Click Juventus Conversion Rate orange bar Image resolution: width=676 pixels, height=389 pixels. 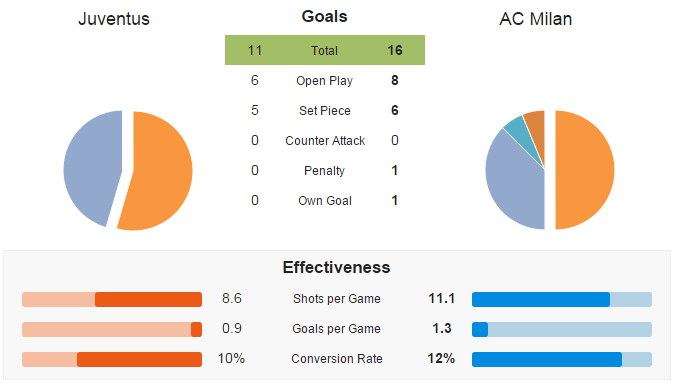pyautogui.click(x=112, y=359)
